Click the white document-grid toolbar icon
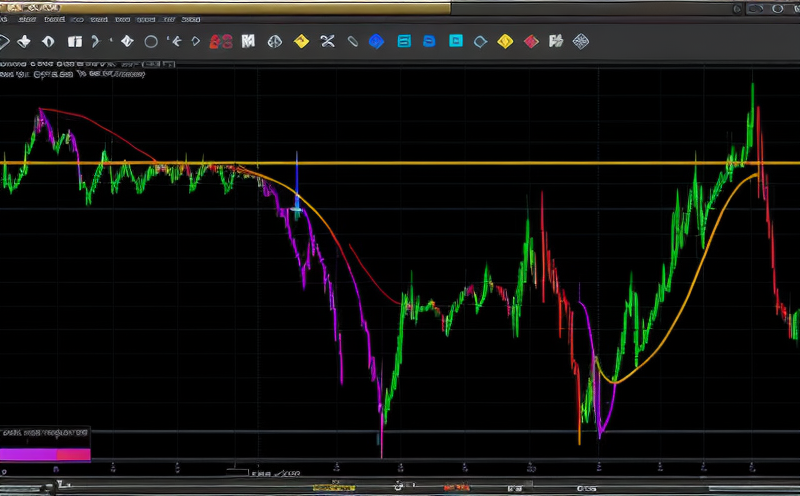The width and height of the screenshot is (800, 496). tap(556, 41)
